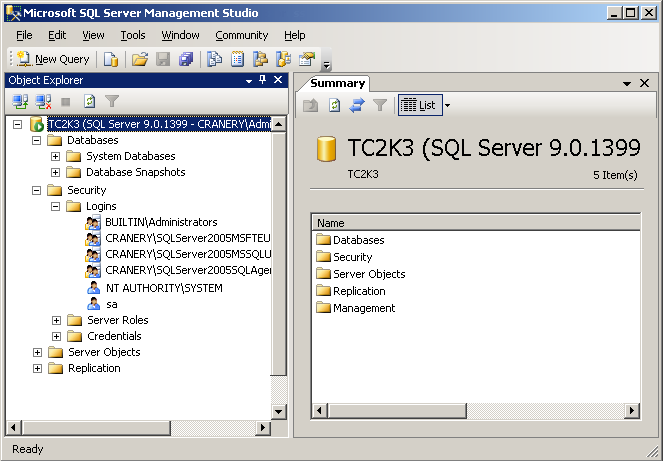The image size is (664, 462).
Task: Click Filter funnel in Object Explorer
Action: pyautogui.click(x=112, y=102)
